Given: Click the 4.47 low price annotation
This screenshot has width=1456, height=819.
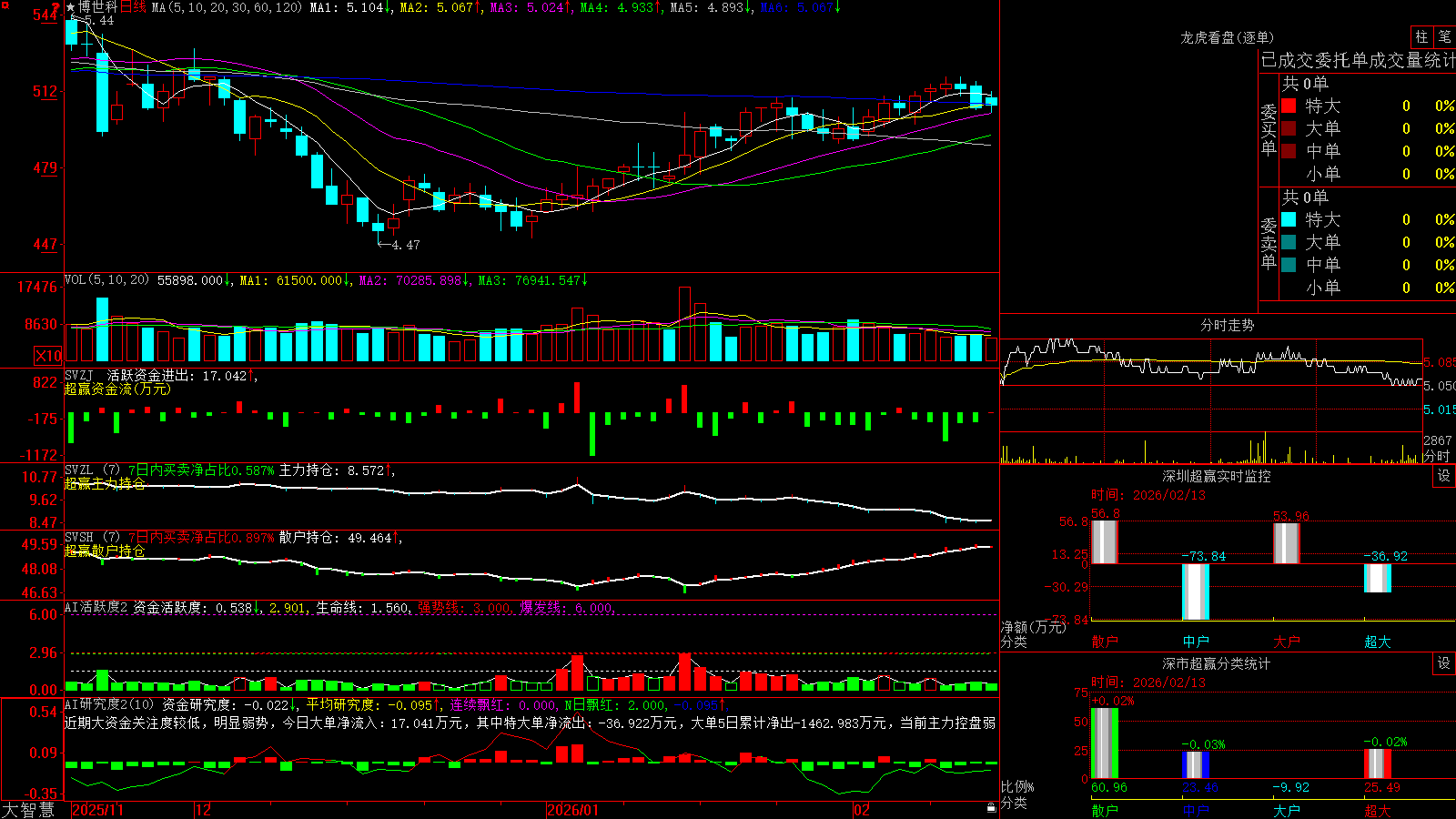Looking at the screenshot, I should [x=405, y=245].
